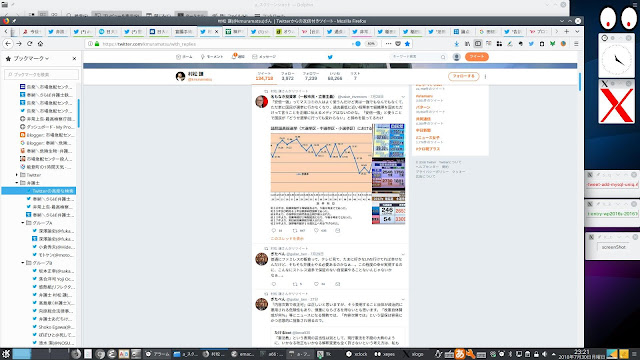This screenshot has width=640, height=360.
Task: Open the リスト 7 tab
Action: coord(355,76)
